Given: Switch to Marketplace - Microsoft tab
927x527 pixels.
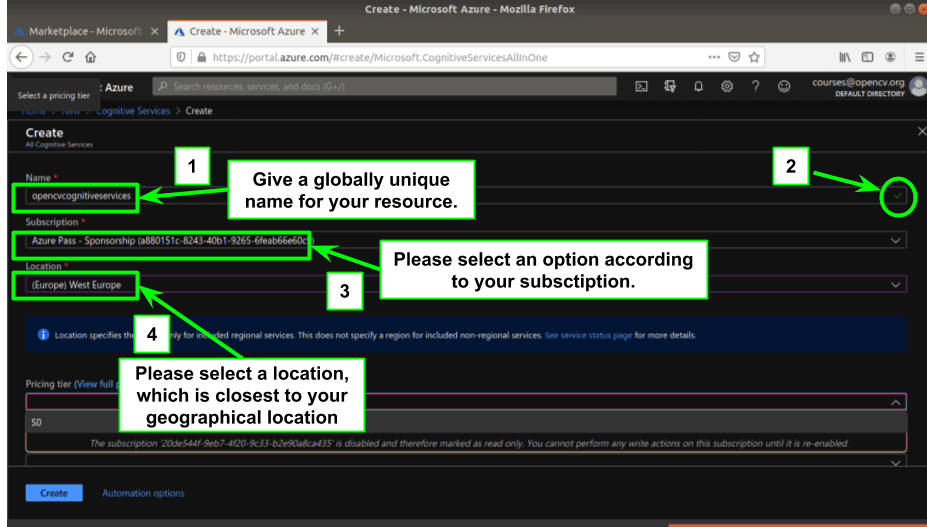Looking at the screenshot, I should point(85,31).
